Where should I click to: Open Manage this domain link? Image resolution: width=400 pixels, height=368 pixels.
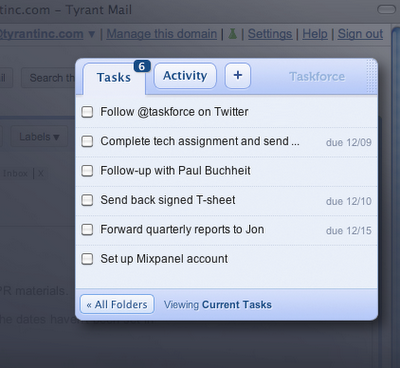(x=162, y=34)
